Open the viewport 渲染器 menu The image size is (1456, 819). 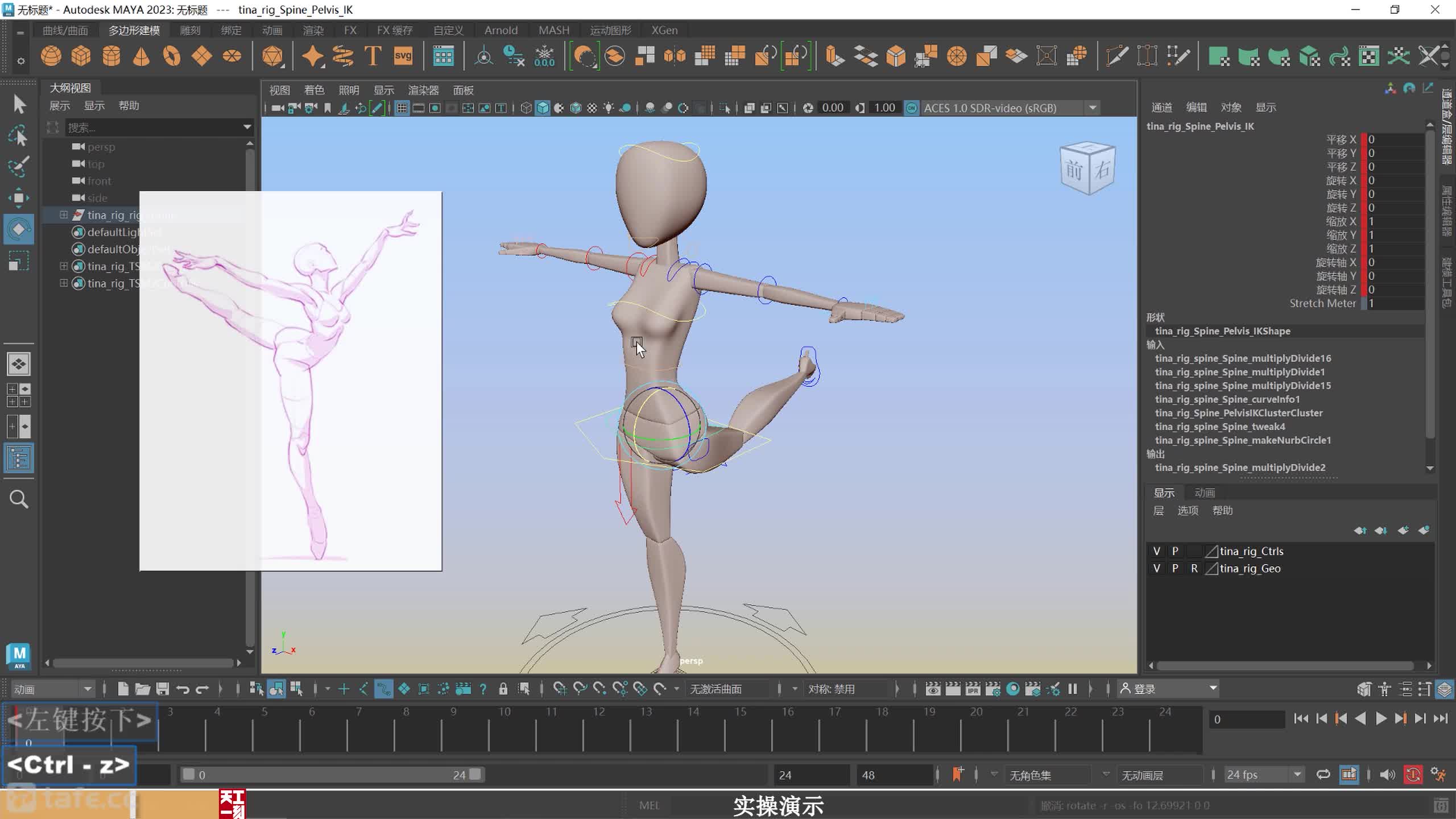coord(423,90)
